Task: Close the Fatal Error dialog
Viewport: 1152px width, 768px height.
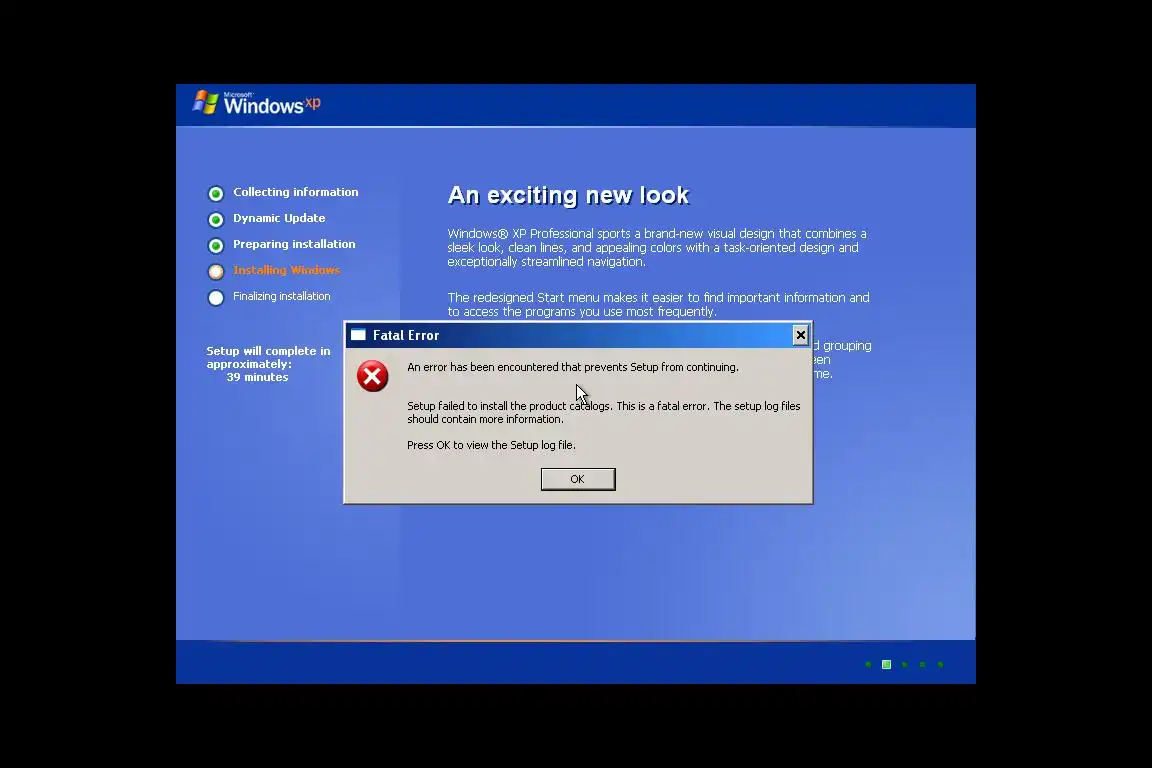Action: (800, 335)
